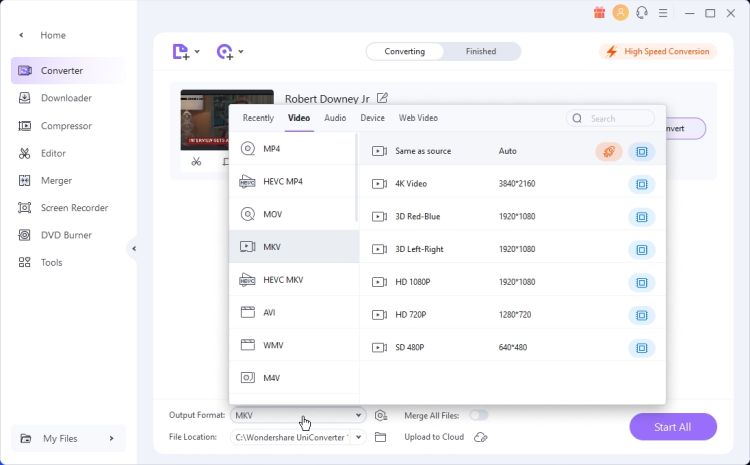Open the support headset icon

(x=642, y=13)
